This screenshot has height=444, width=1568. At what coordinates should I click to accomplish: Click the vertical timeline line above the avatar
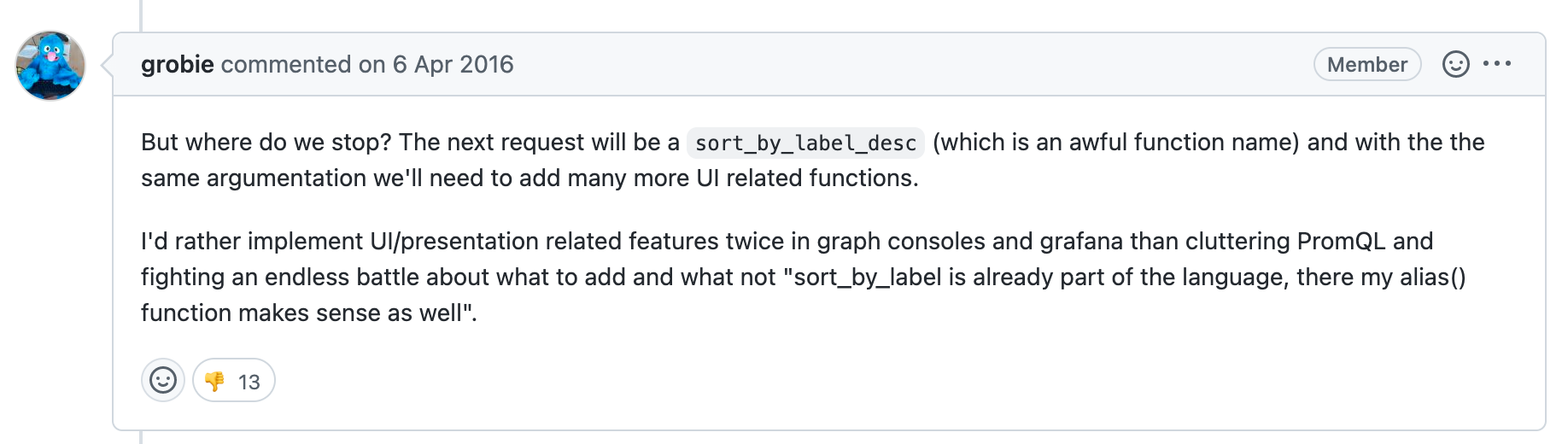coord(141,15)
